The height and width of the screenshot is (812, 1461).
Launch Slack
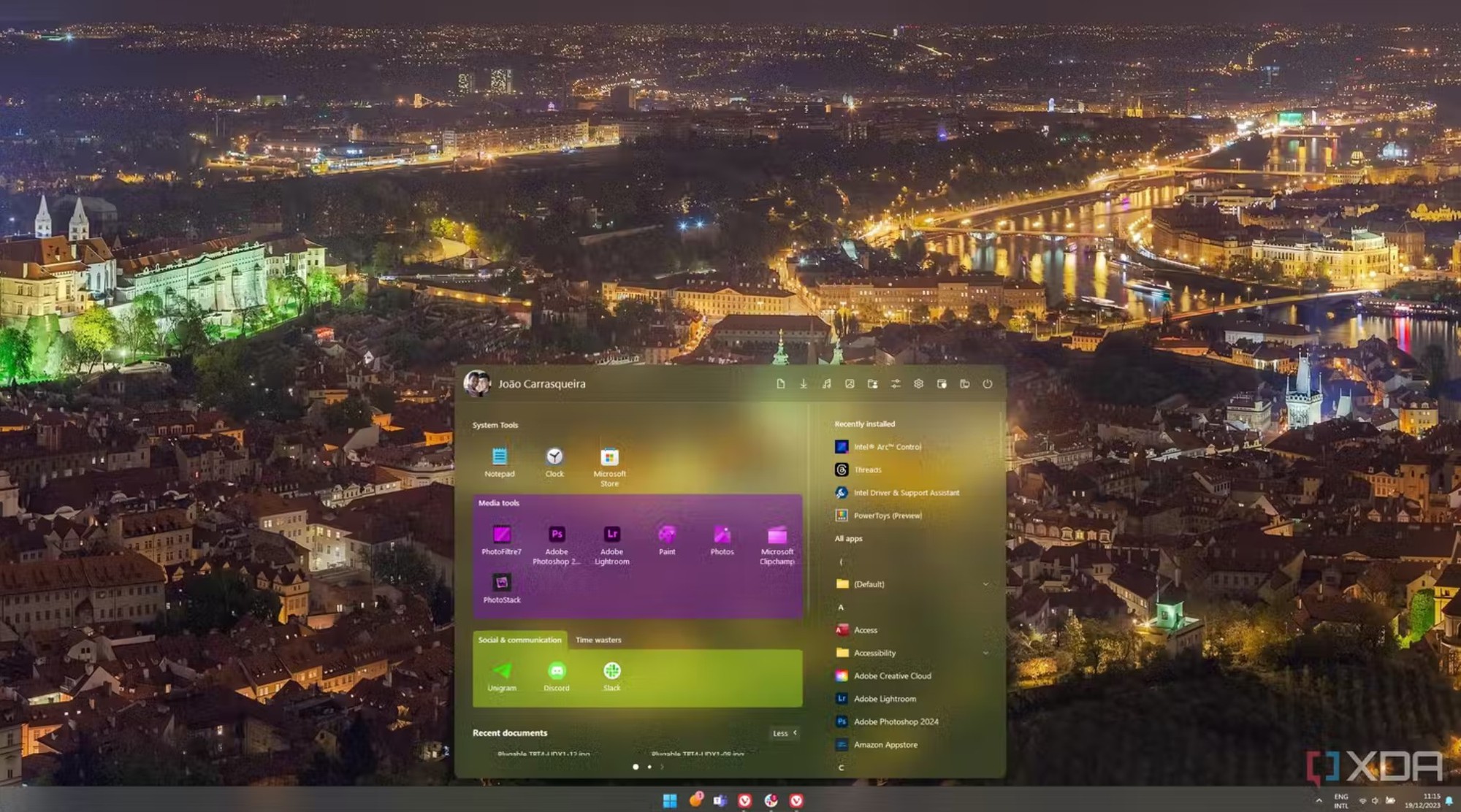click(x=611, y=671)
